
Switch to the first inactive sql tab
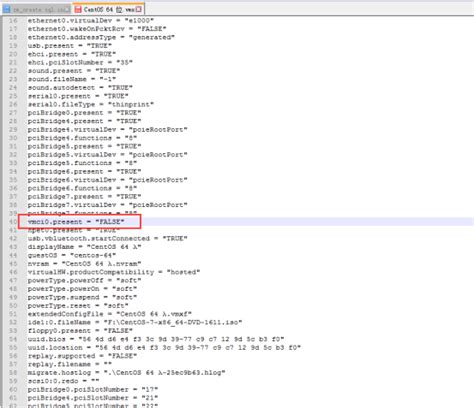point(36,9)
